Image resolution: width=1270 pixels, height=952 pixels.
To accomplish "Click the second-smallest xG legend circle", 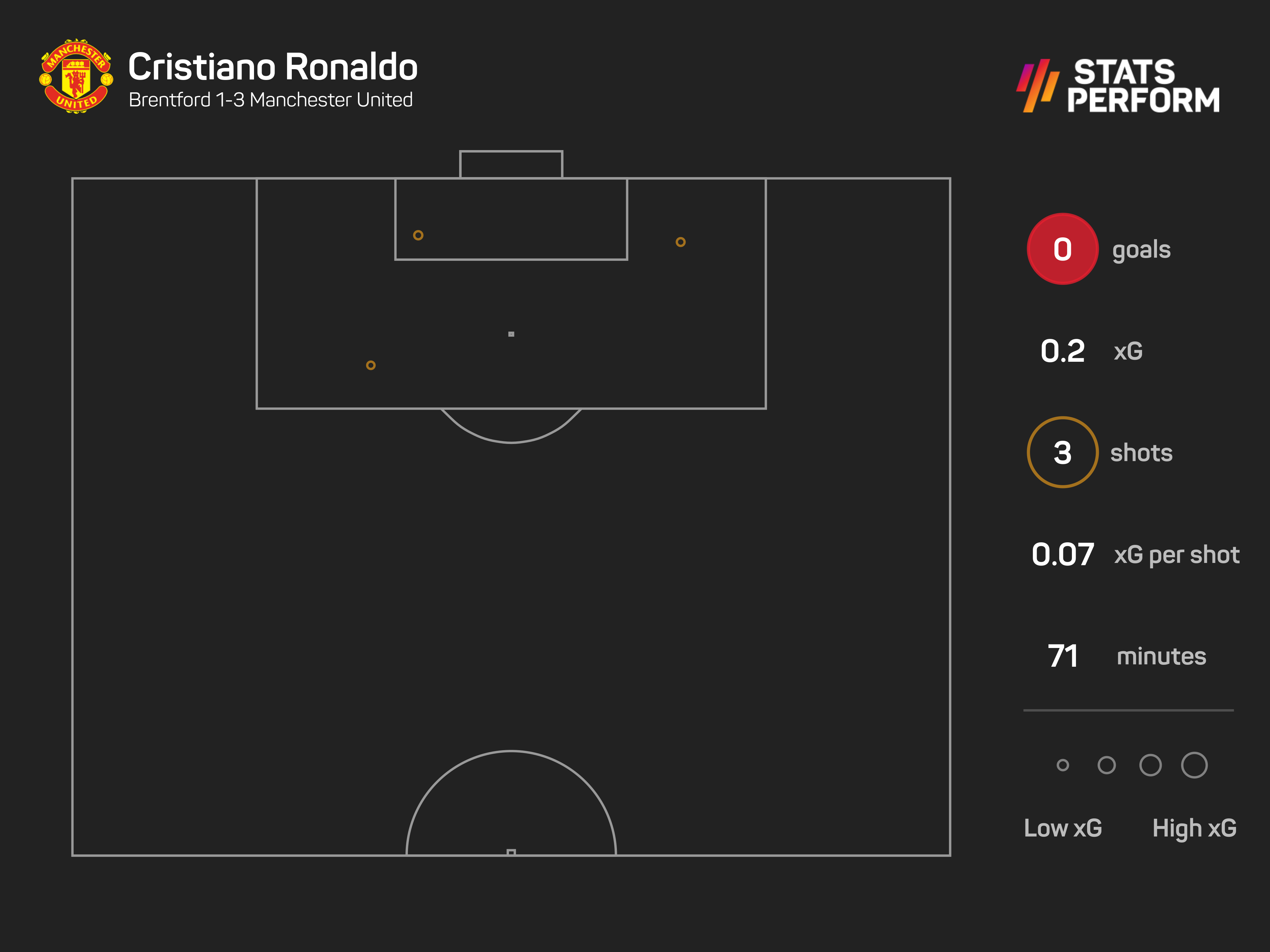I will (1106, 765).
